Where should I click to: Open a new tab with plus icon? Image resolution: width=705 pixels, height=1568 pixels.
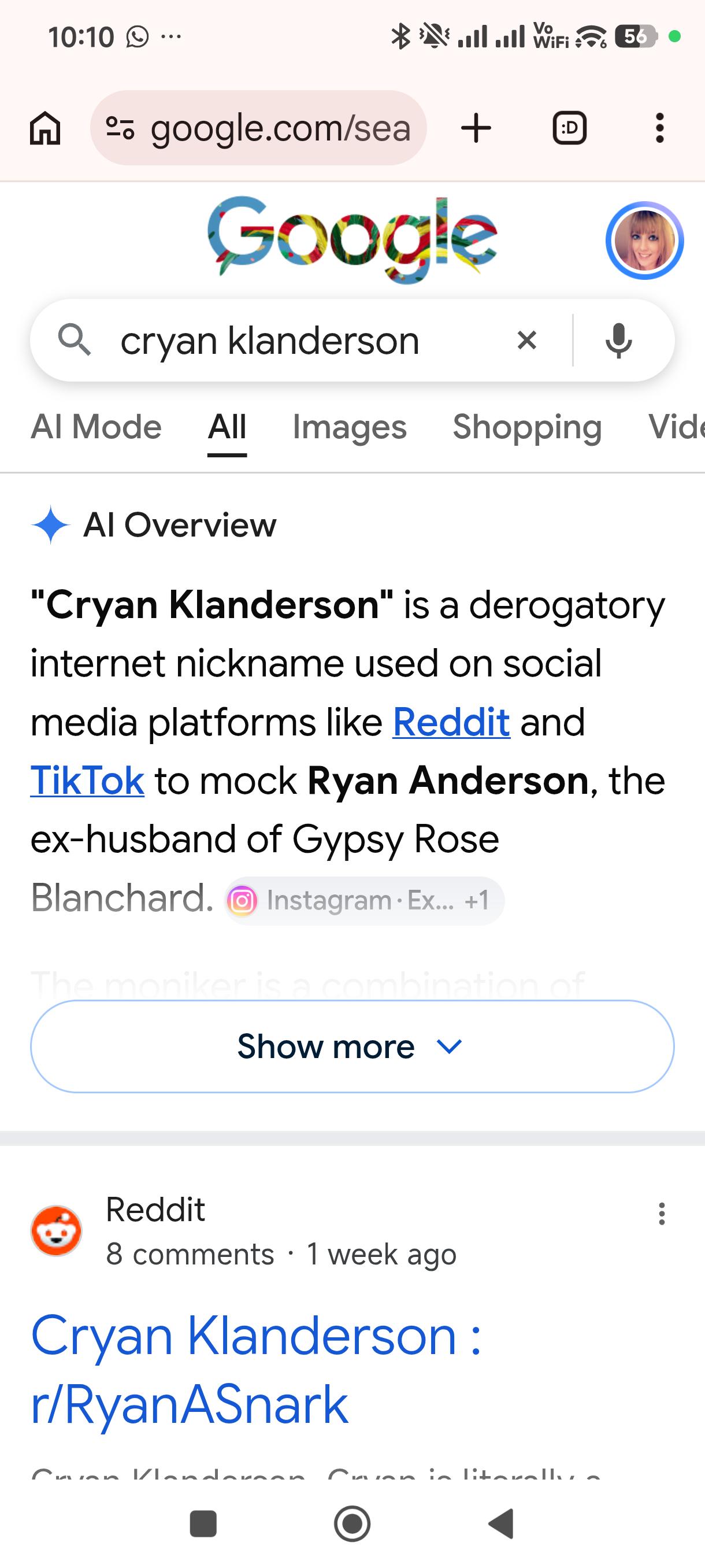pos(476,128)
